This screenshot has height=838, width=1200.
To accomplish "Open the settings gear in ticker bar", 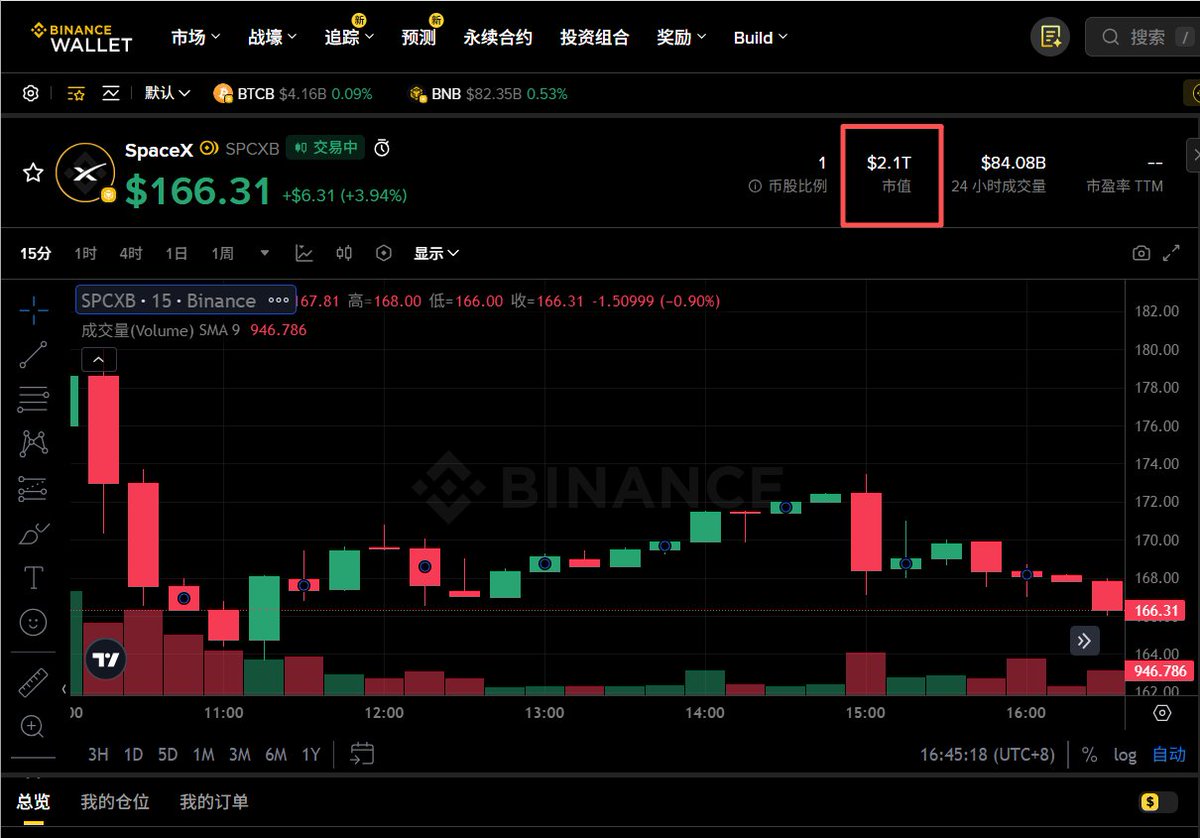I will pyautogui.click(x=31, y=93).
